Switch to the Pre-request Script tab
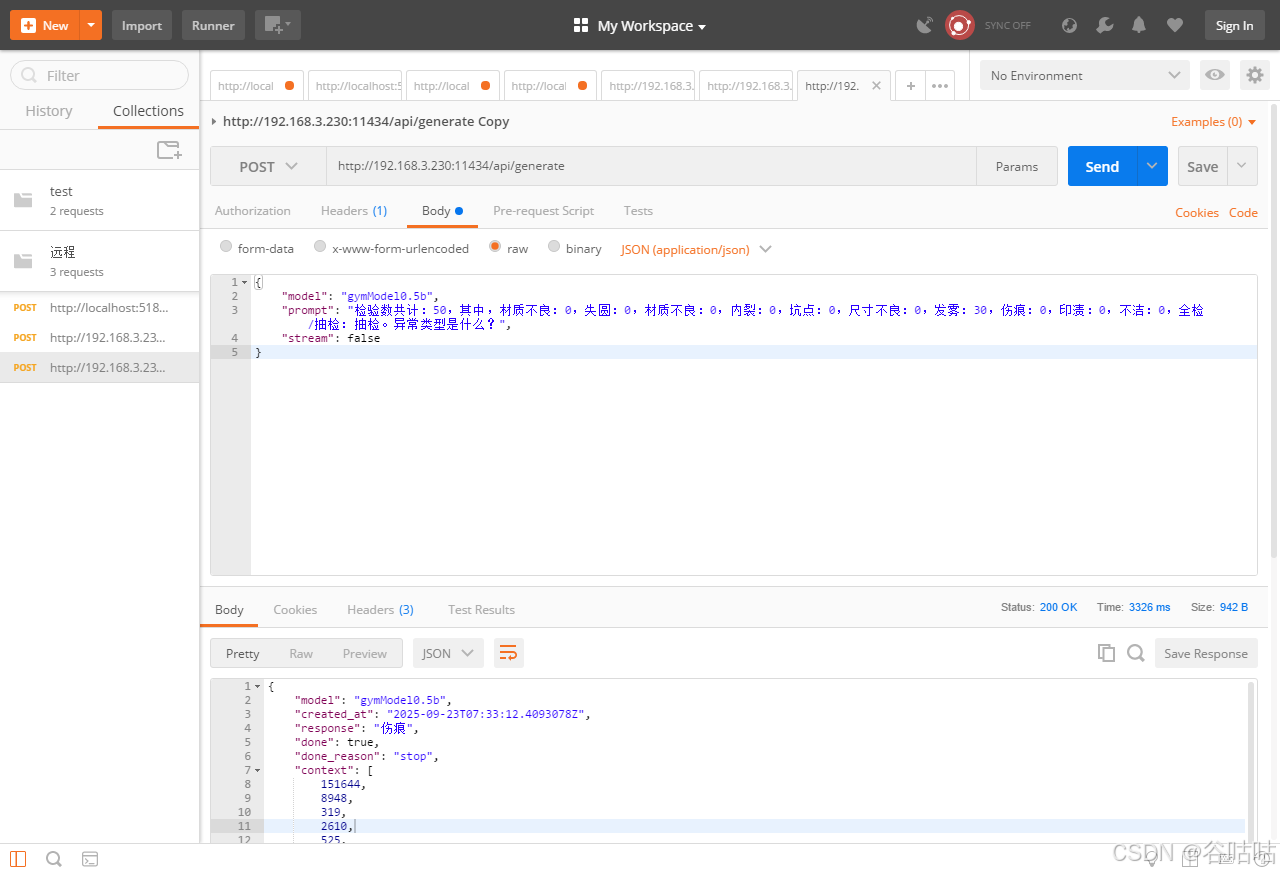The image size is (1280, 874). [543, 211]
